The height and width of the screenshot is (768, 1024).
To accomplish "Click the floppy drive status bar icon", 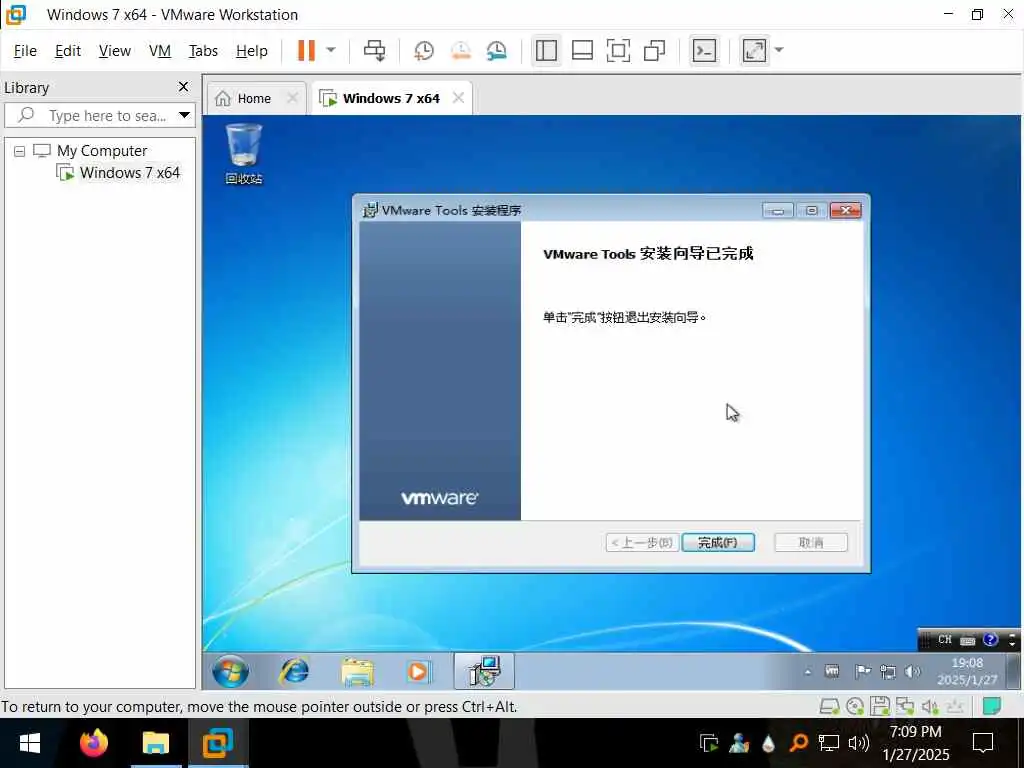I will pos(880,706).
